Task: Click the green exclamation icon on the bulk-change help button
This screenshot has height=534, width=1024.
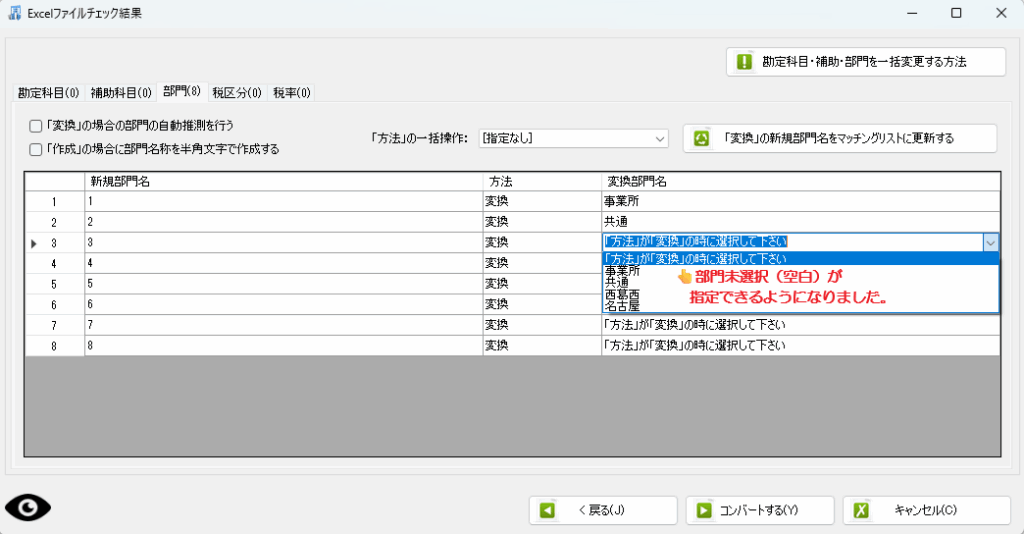Action: click(x=744, y=61)
